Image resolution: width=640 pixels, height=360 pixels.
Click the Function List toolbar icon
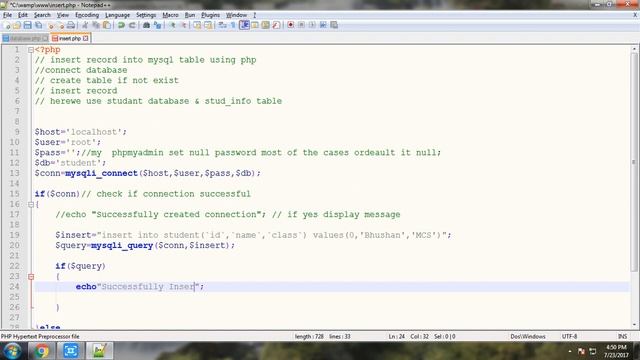coord(276,25)
